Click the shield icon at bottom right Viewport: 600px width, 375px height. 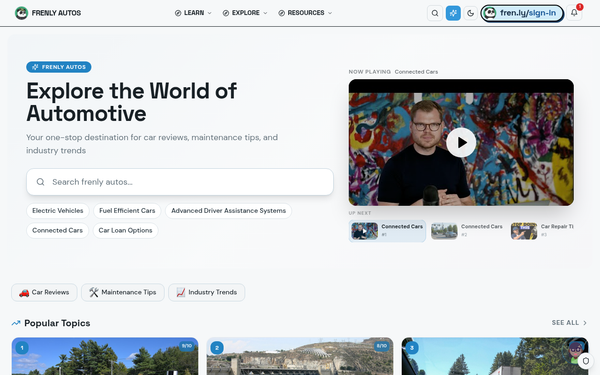[585, 361]
